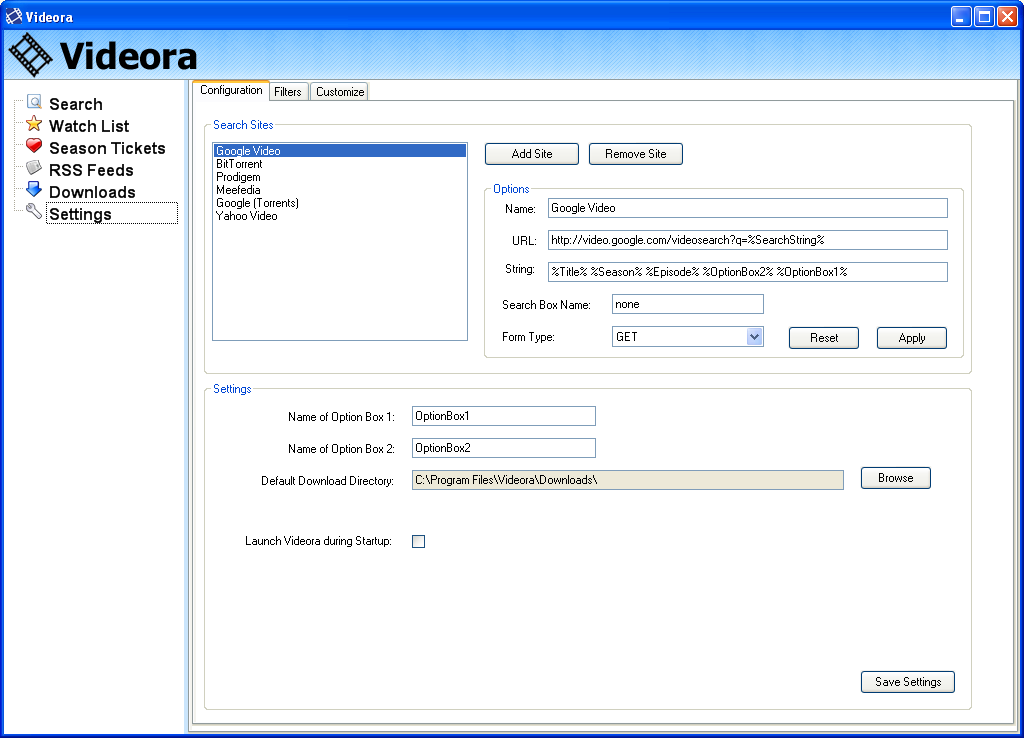Screen dimensions: 1024x738
Task: Focus the site Name input field
Action: [748, 208]
